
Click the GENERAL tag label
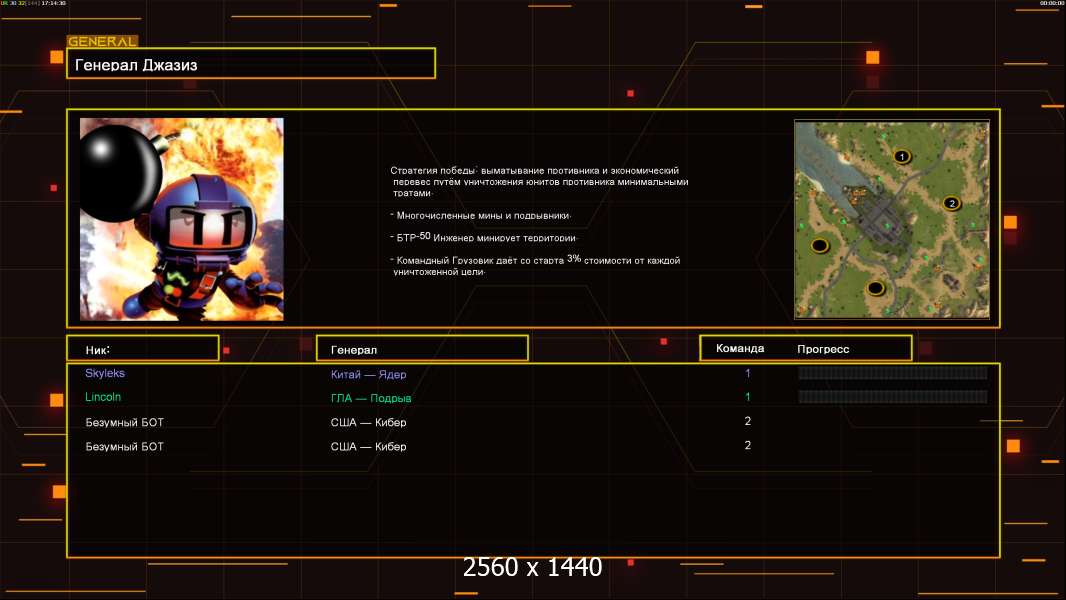(x=103, y=41)
